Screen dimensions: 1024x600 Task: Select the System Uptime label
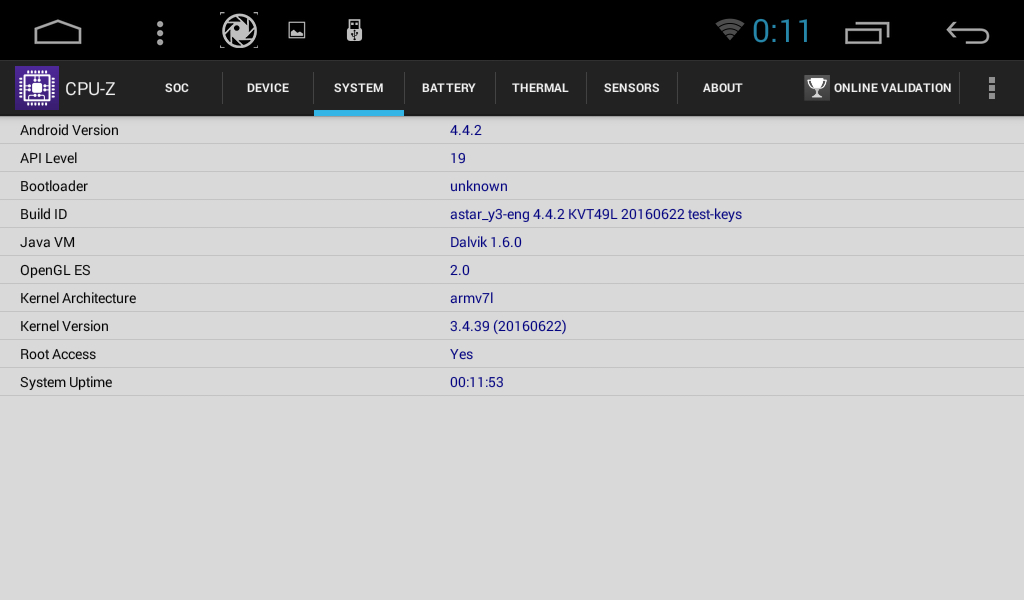pos(66,383)
